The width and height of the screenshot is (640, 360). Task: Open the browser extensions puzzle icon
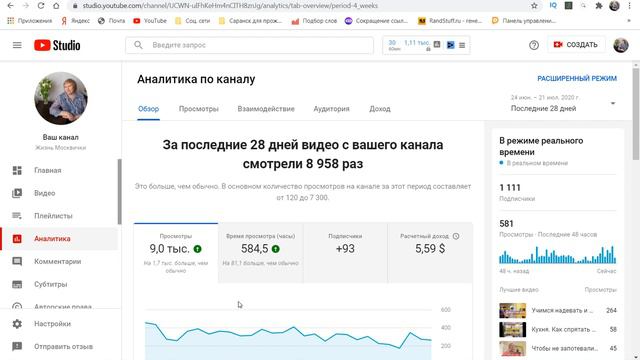tap(599, 6)
